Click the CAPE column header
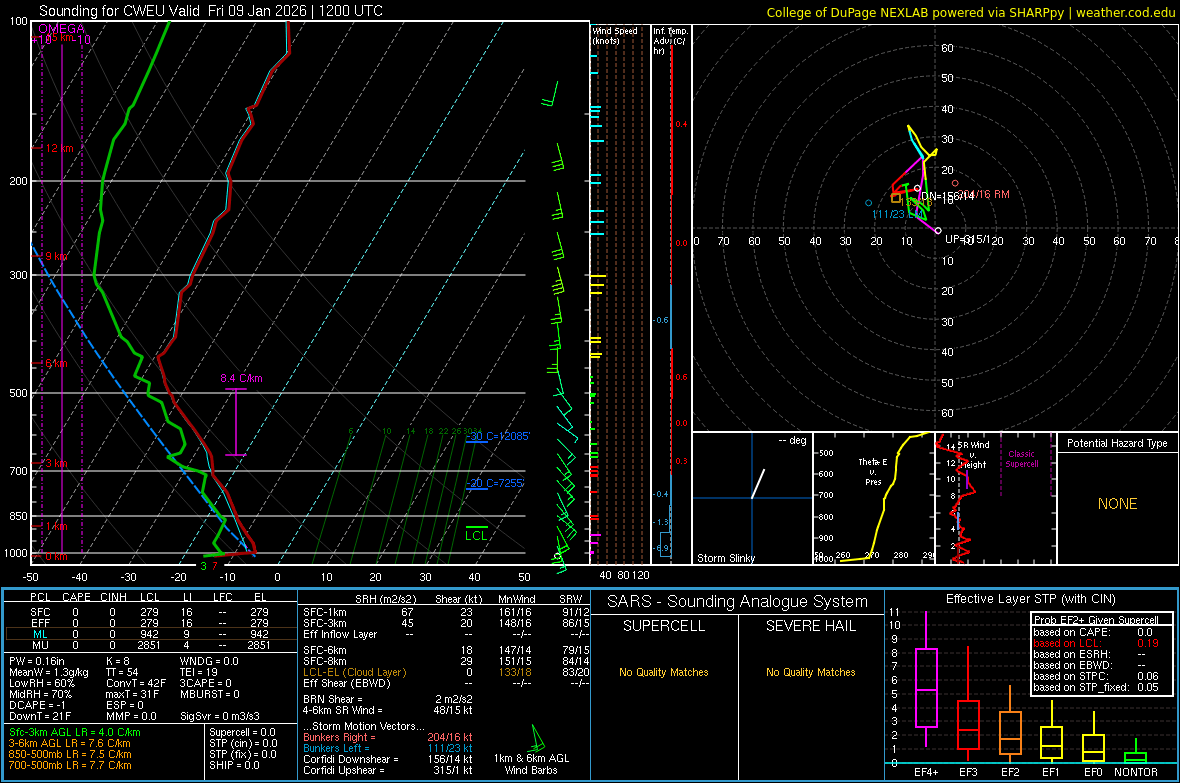Image resolution: width=1180 pixels, height=783 pixels. click(x=76, y=597)
